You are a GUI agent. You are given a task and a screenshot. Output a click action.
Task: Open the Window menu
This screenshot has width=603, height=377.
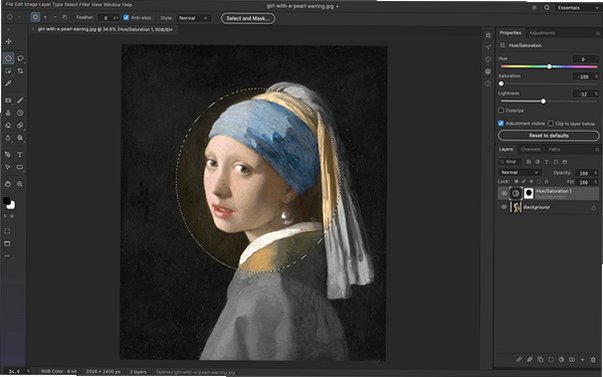click(112, 5)
